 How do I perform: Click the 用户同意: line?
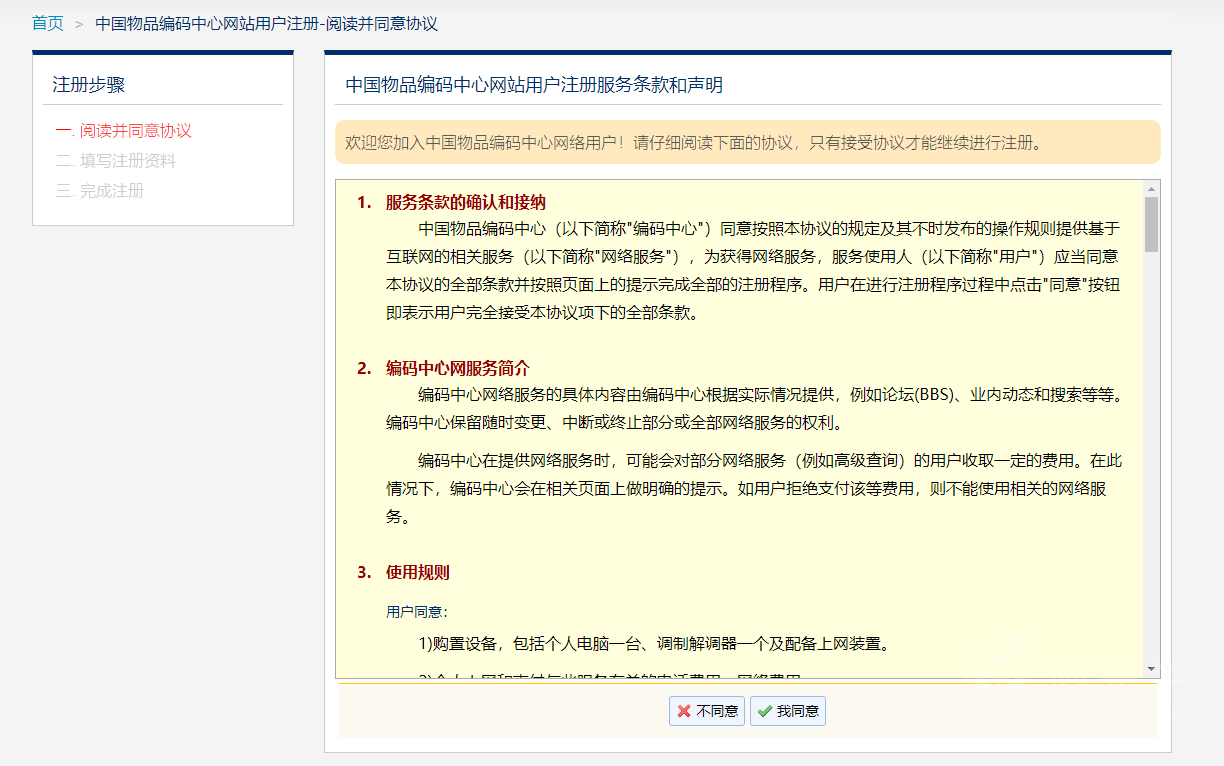point(418,611)
